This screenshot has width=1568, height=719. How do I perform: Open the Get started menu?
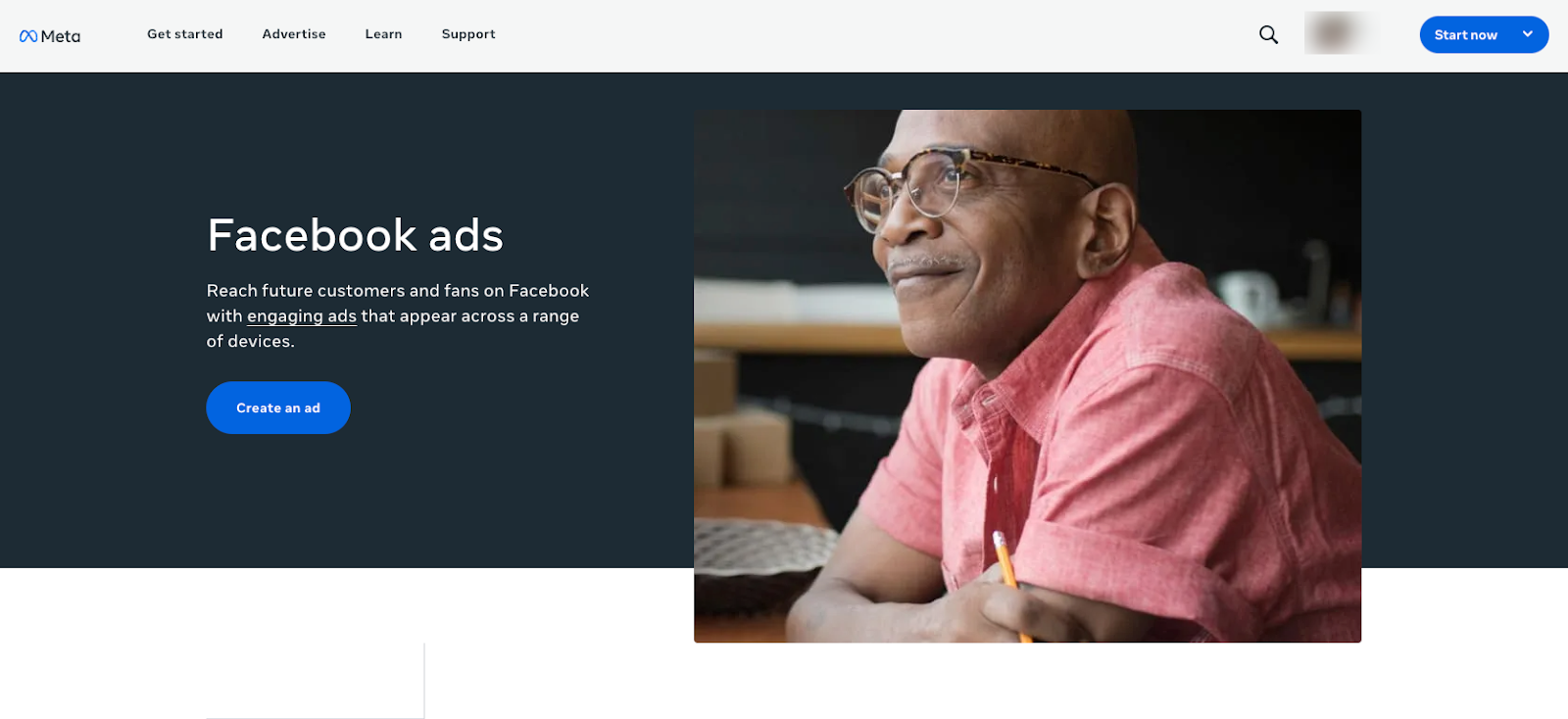(185, 34)
